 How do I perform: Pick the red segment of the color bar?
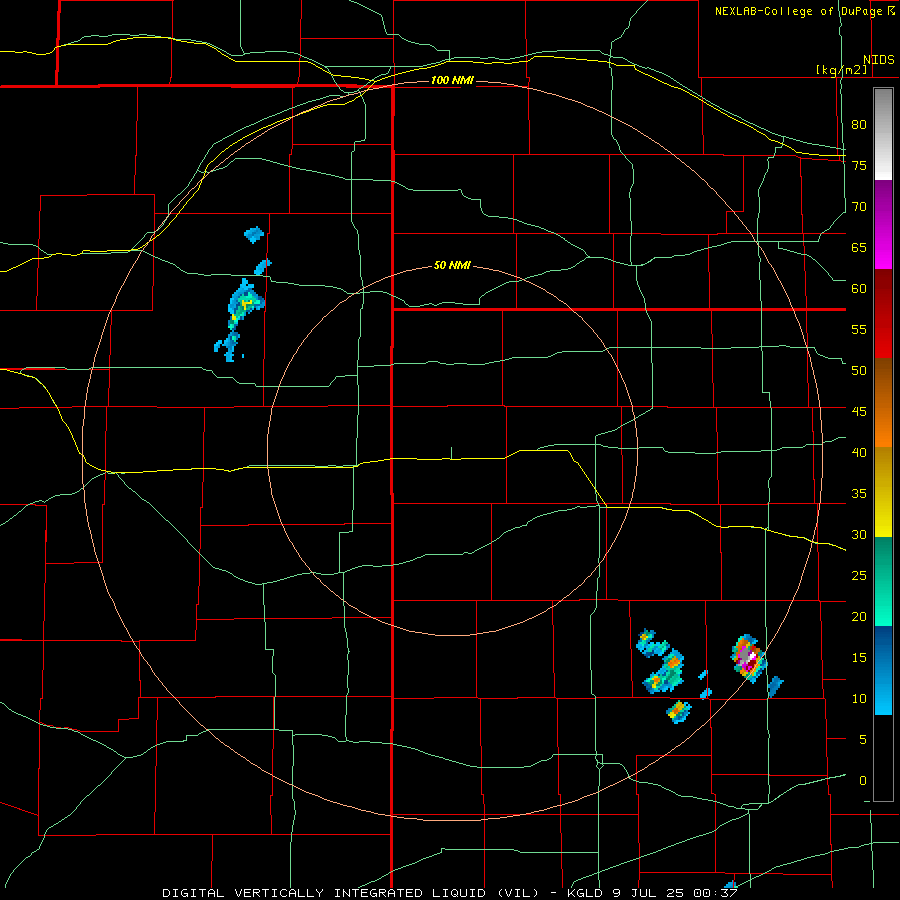point(883,313)
